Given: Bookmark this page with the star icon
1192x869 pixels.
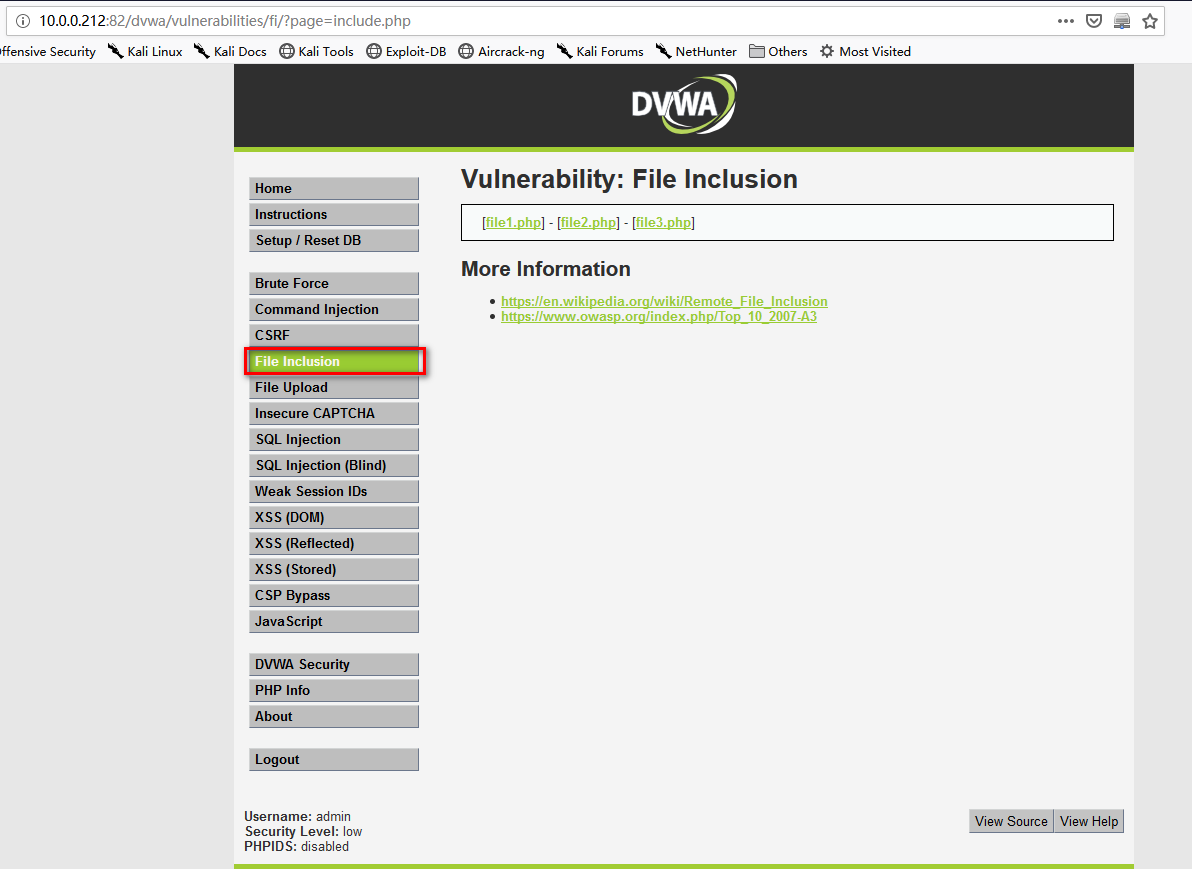Looking at the screenshot, I should point(1150,21).
